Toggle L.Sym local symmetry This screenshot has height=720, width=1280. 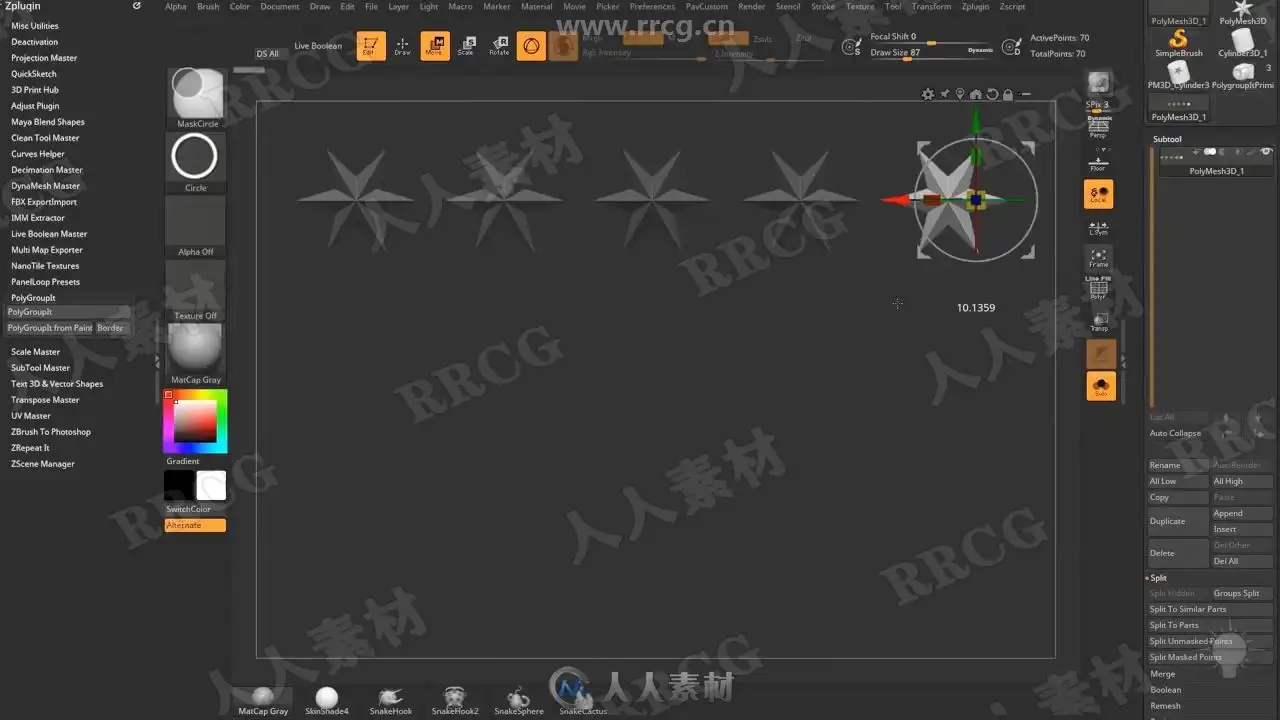coord(1099,228)
